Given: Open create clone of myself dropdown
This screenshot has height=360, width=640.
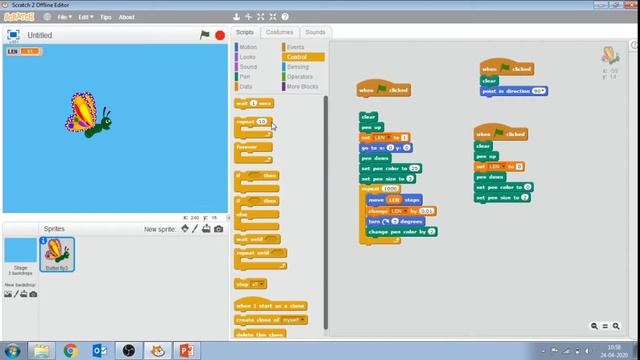Looking at the screenshot, I should (294, 320).
